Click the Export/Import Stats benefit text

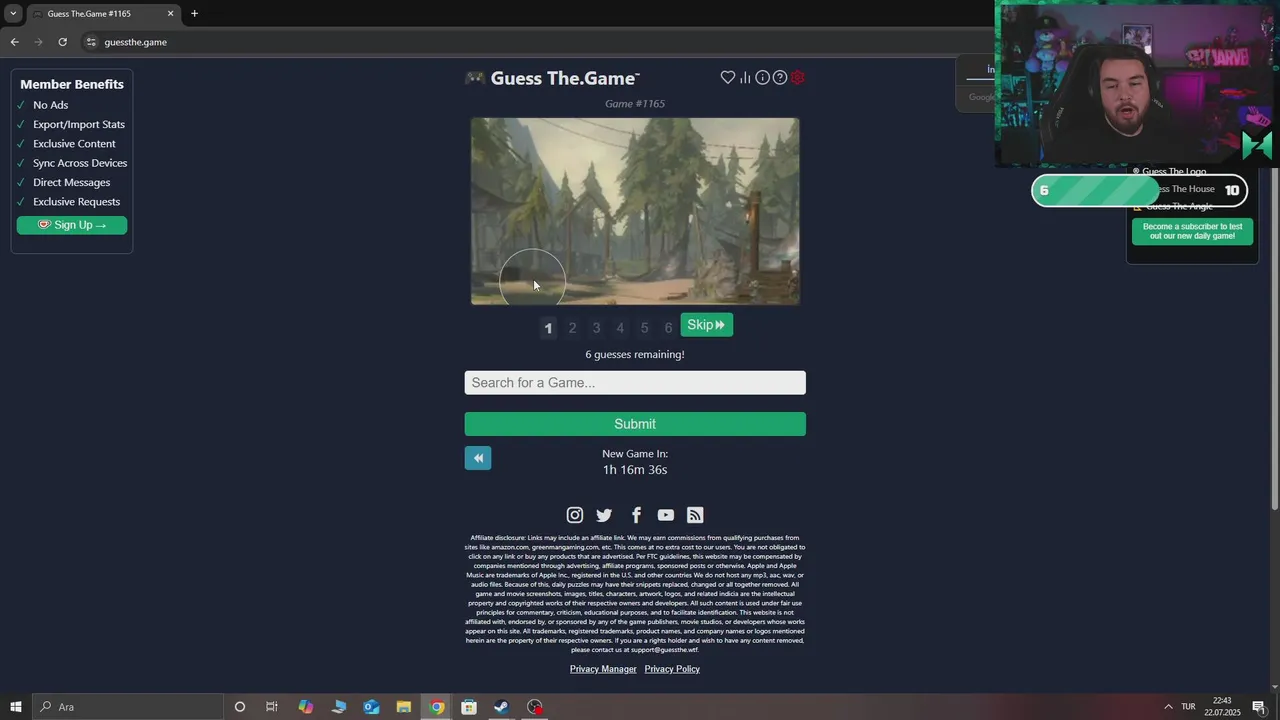79,124
